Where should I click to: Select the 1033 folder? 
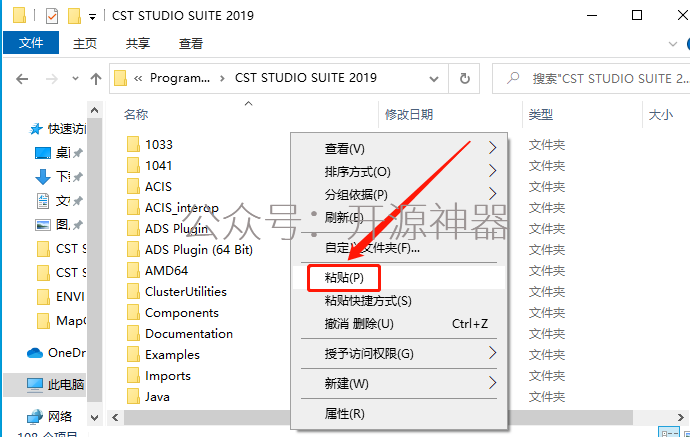(159, 144)
